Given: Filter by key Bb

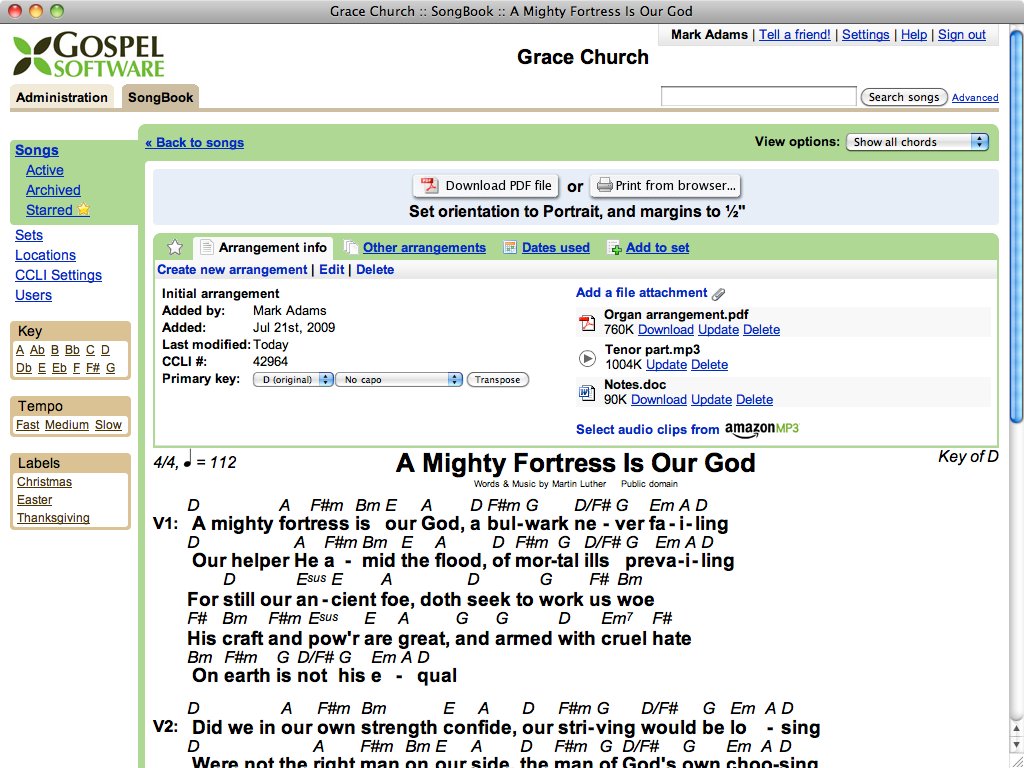Looking at the screenshot, I should 72,350.
